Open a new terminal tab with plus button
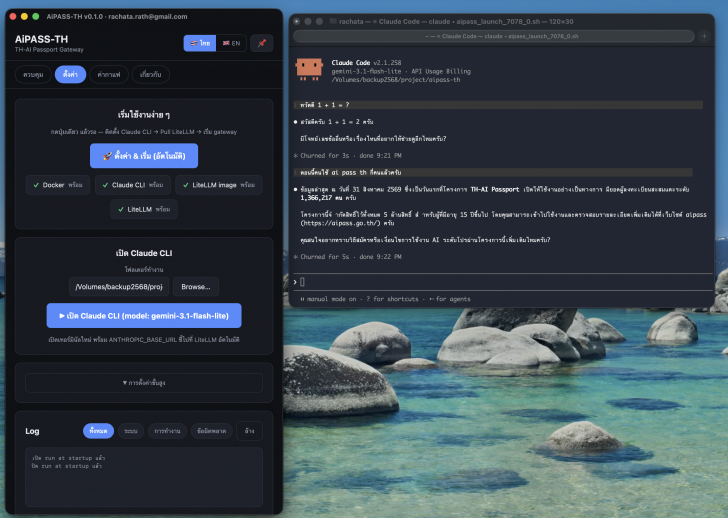 point(704,36)
